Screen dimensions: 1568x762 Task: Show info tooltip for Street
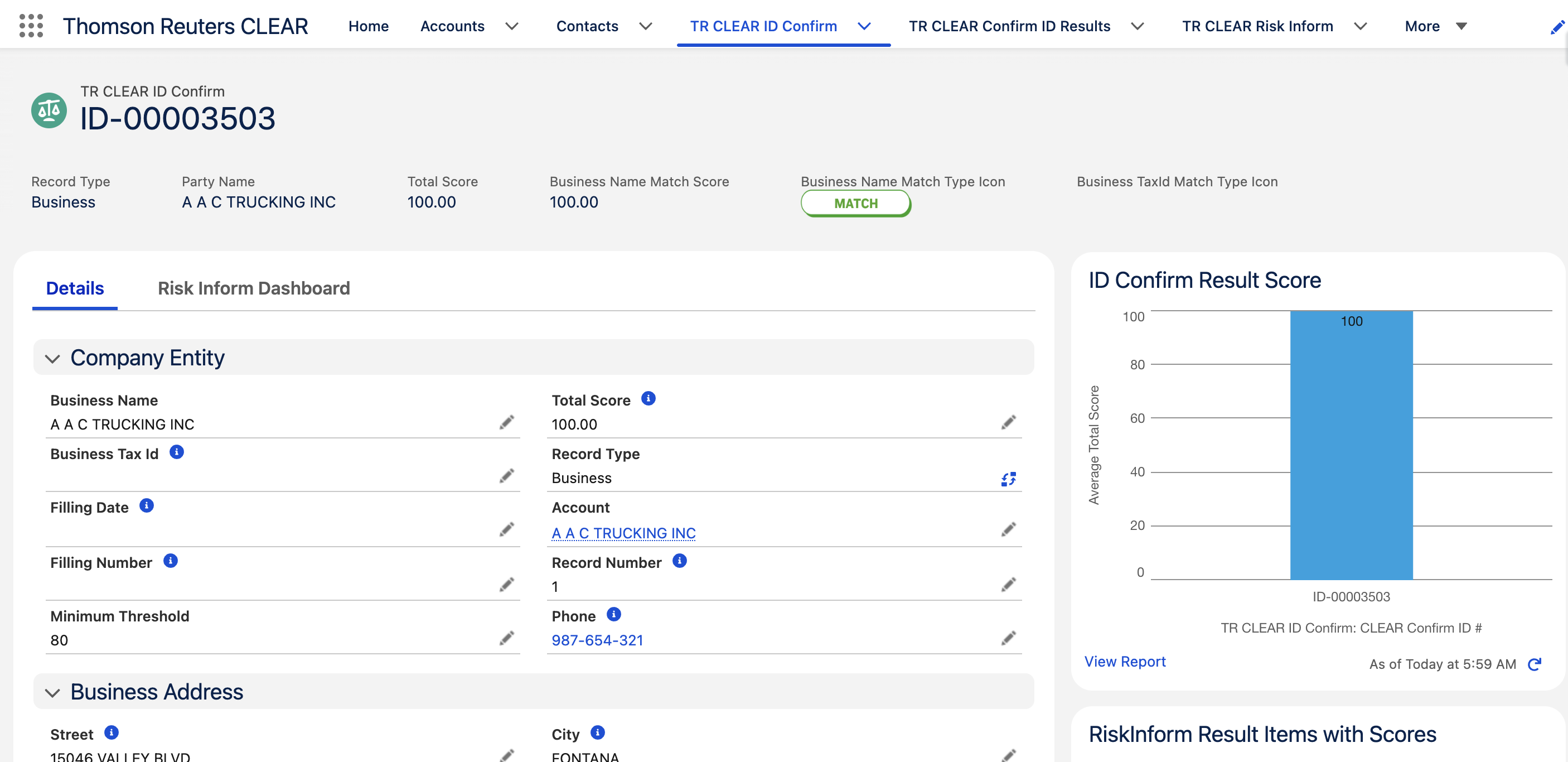point(112,733)
